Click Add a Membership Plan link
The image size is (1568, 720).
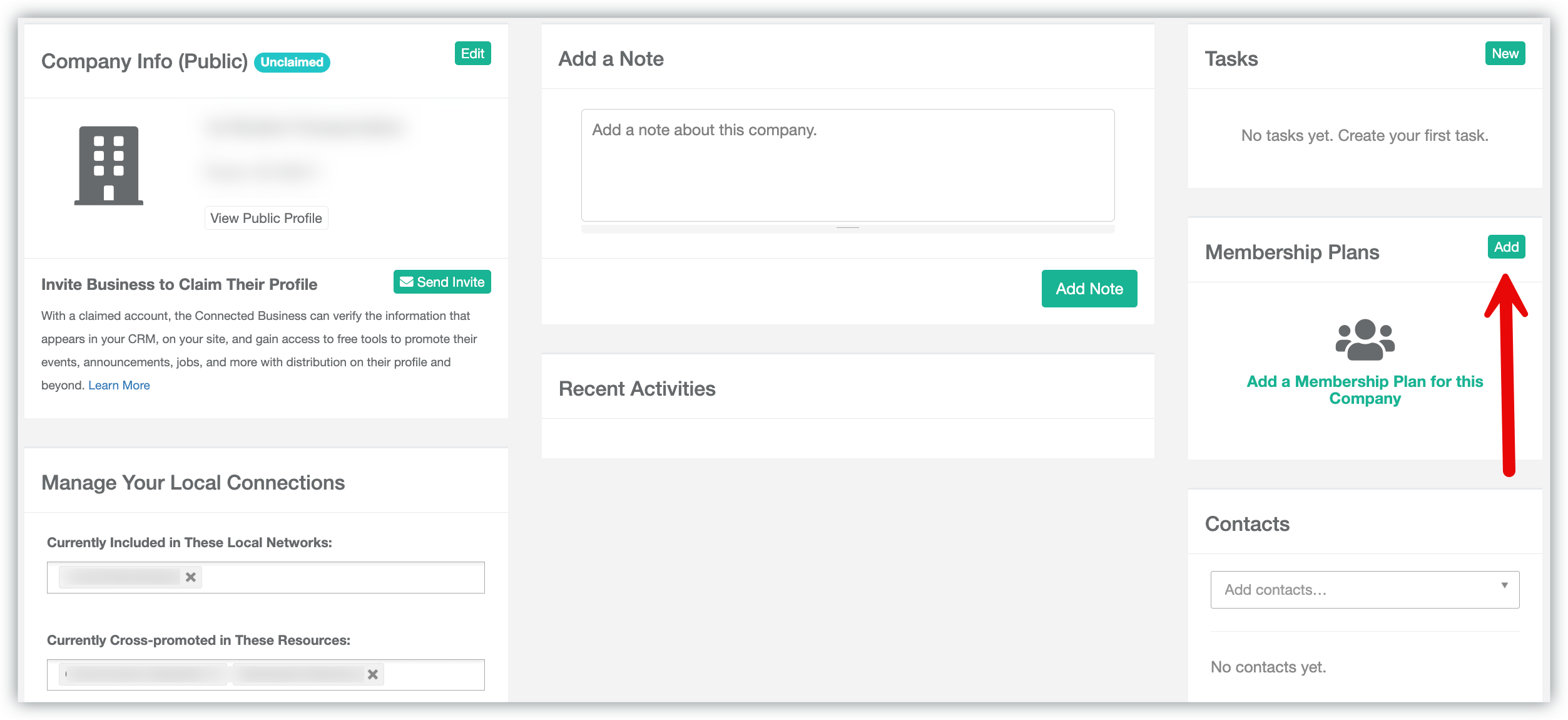pyautogui.click(x=1365, y=389)
